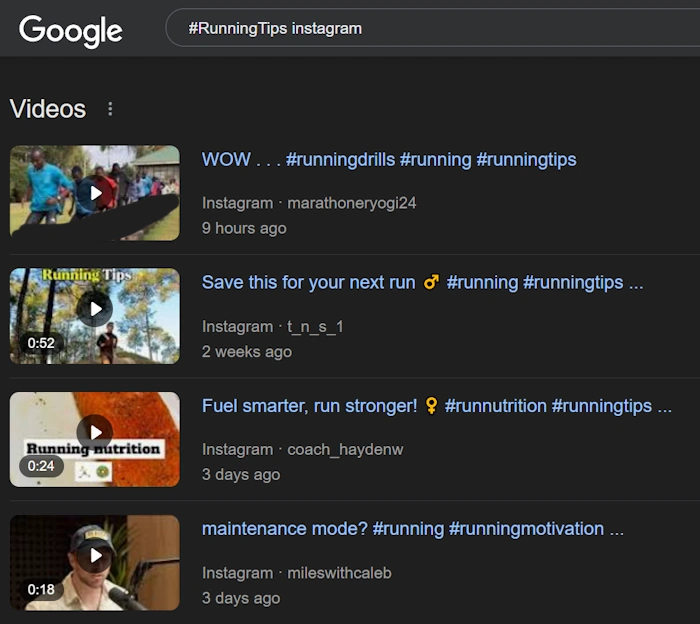Play the WOW runningdrills video thumbnail
700x624 pixels.
coord(95,193)
